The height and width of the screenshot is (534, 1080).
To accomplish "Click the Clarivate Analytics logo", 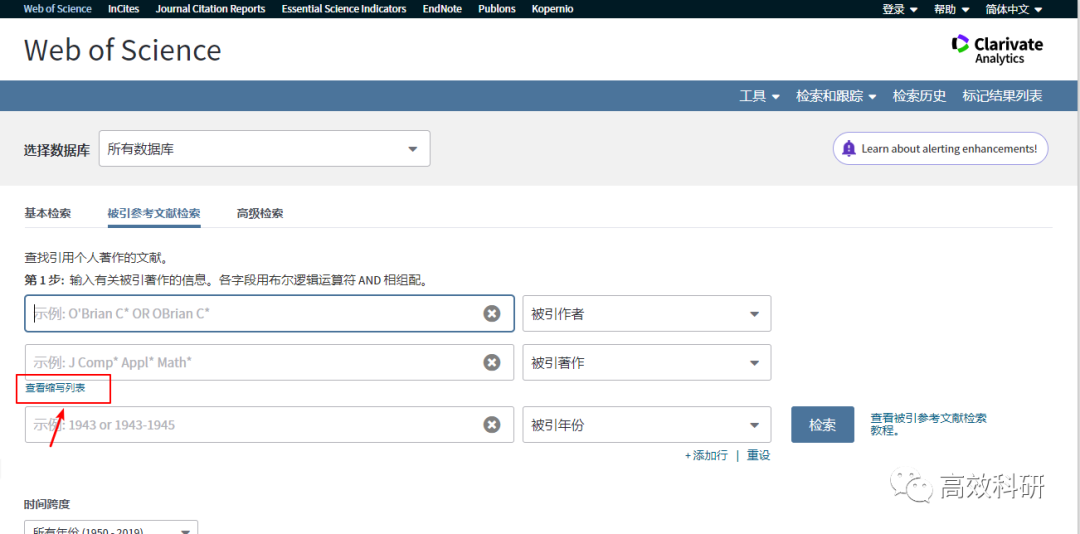I will 997,50.
